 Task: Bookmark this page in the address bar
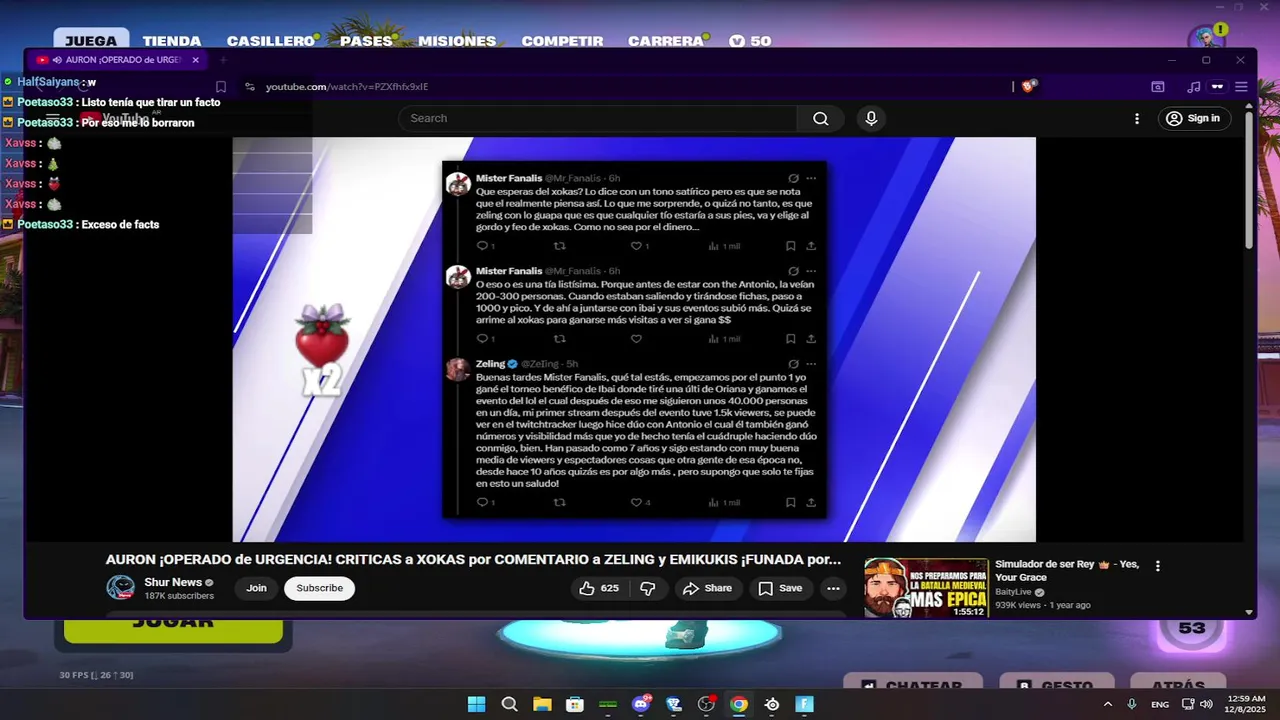coord(221,87)
